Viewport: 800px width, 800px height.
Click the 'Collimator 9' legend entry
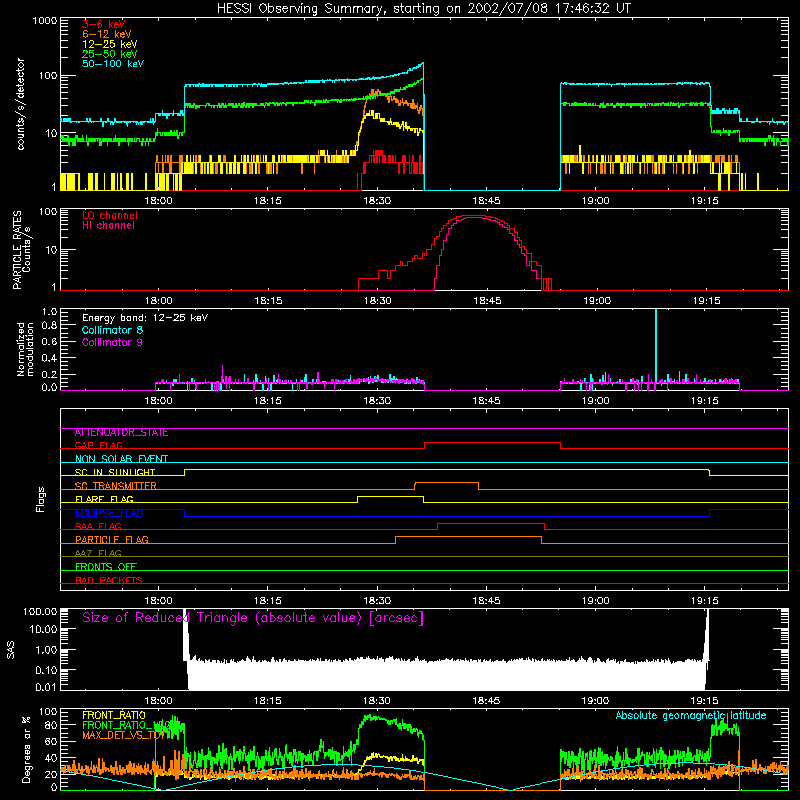pyautogui.click(x=112, y=342)
